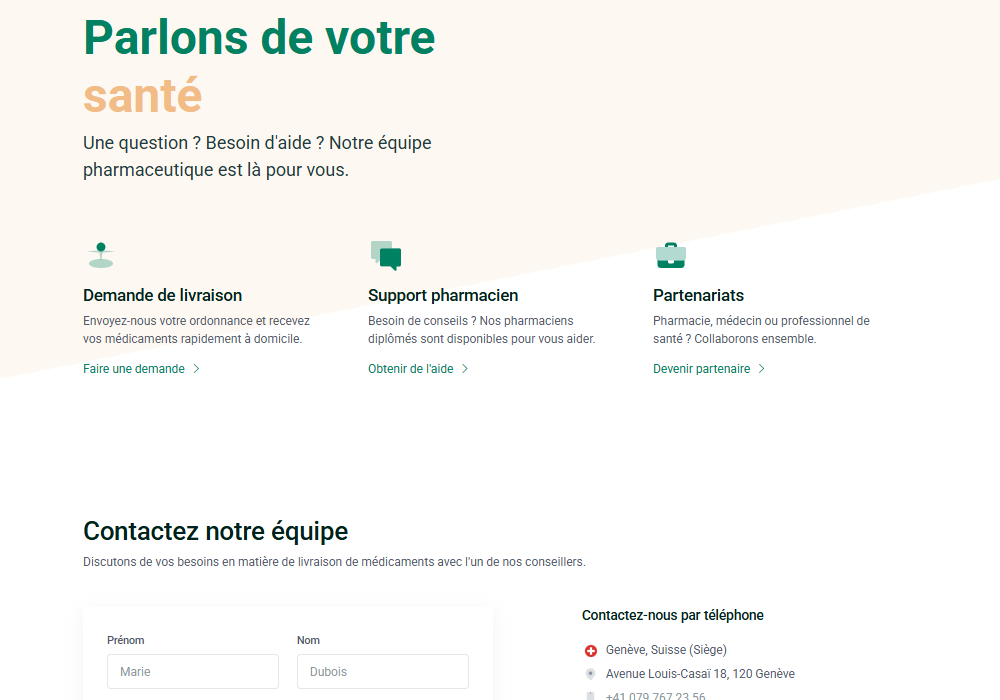Click the delivery location pin icon
This screenshot has width=1000, height=700.
[100, 255]
